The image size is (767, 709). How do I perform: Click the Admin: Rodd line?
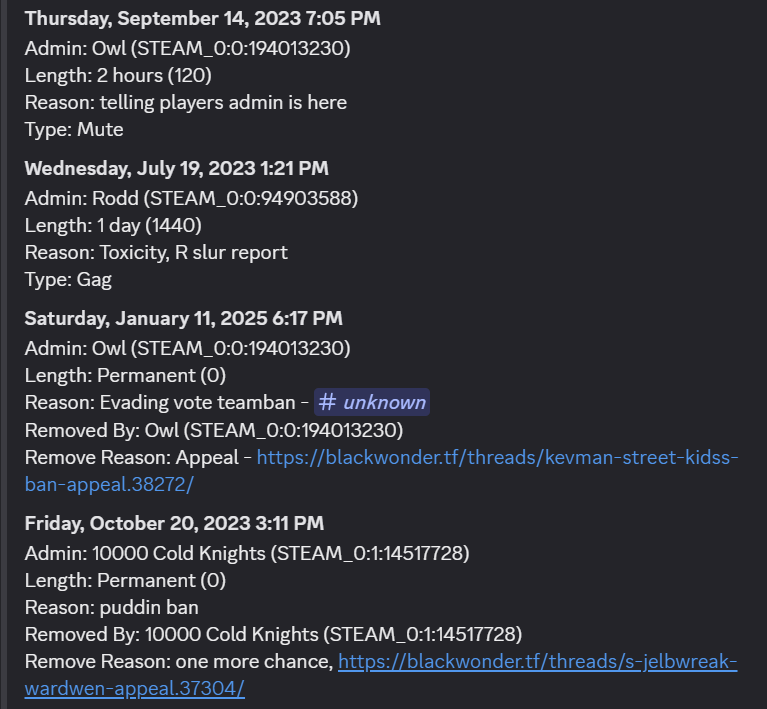(x=191, y=199)
